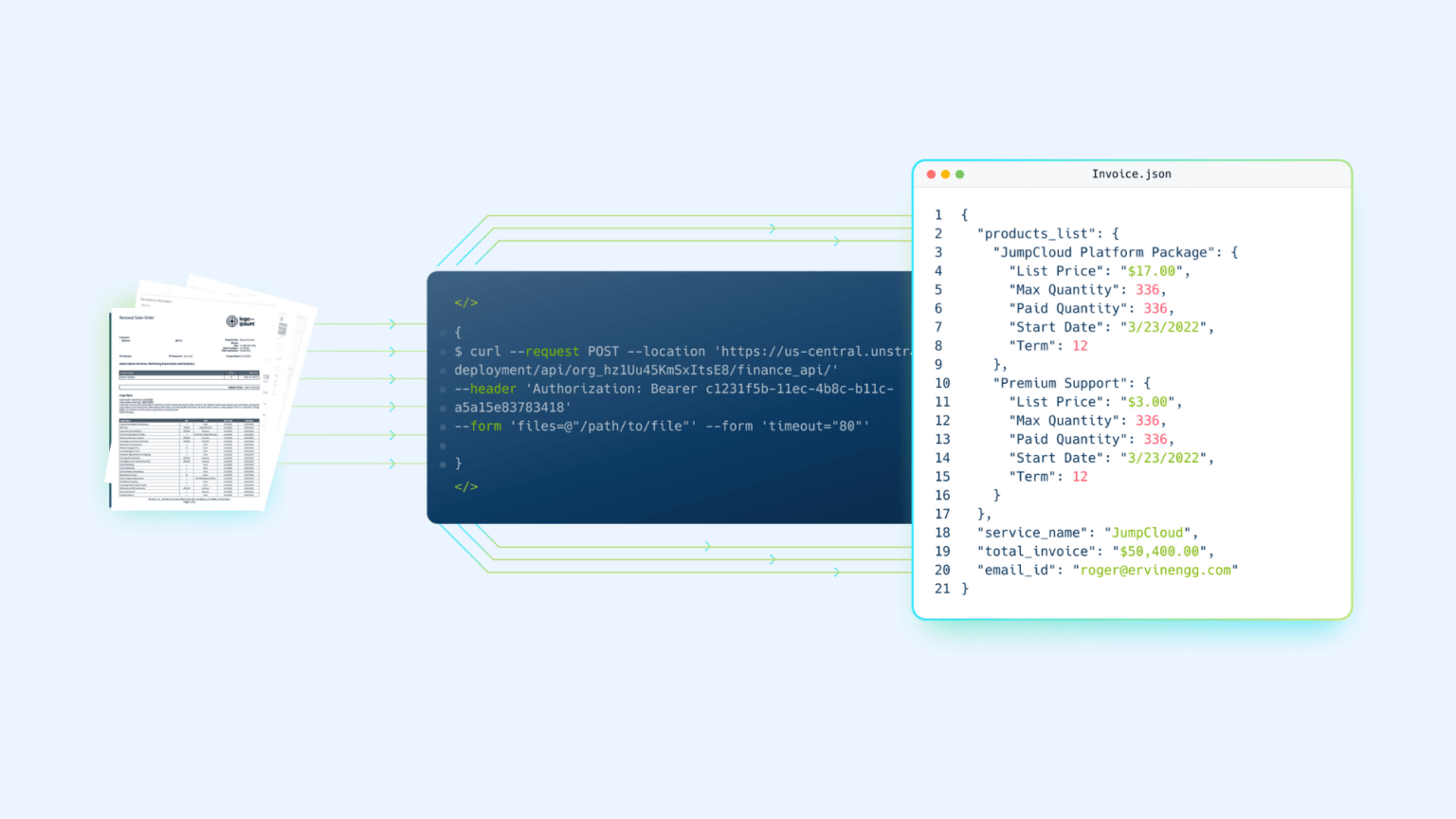1456x819 pixels.
Task: Click the arrow marker on the top connector line
Action: tap(773, 227)
